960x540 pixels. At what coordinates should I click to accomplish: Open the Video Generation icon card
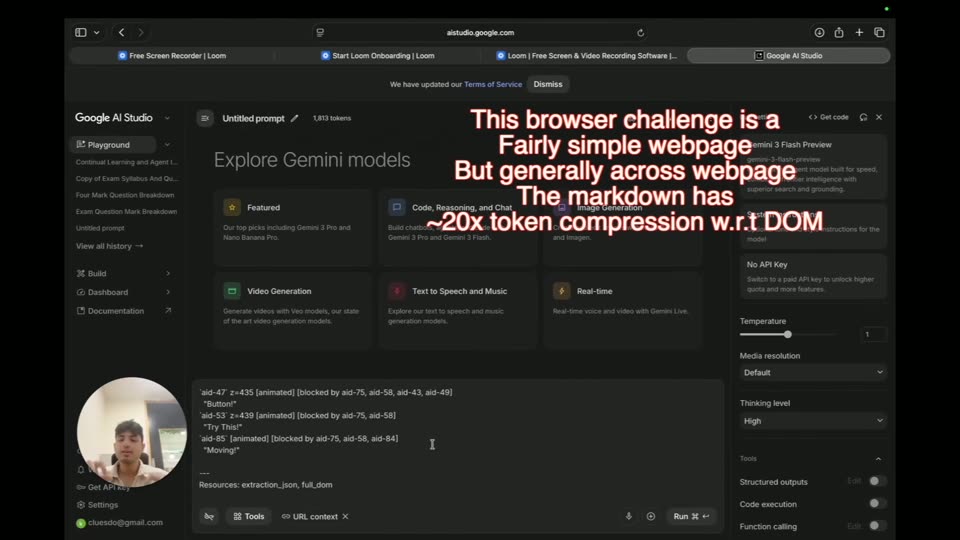[293, 311]
